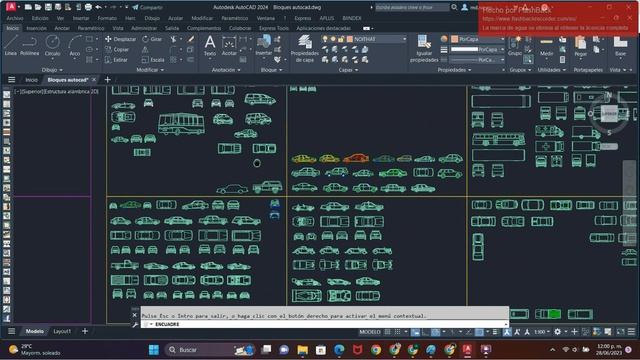This screenshot has height=360, width=640.
Task: Expand the Propiedades panel dropdown
Action: coord(454,70)
